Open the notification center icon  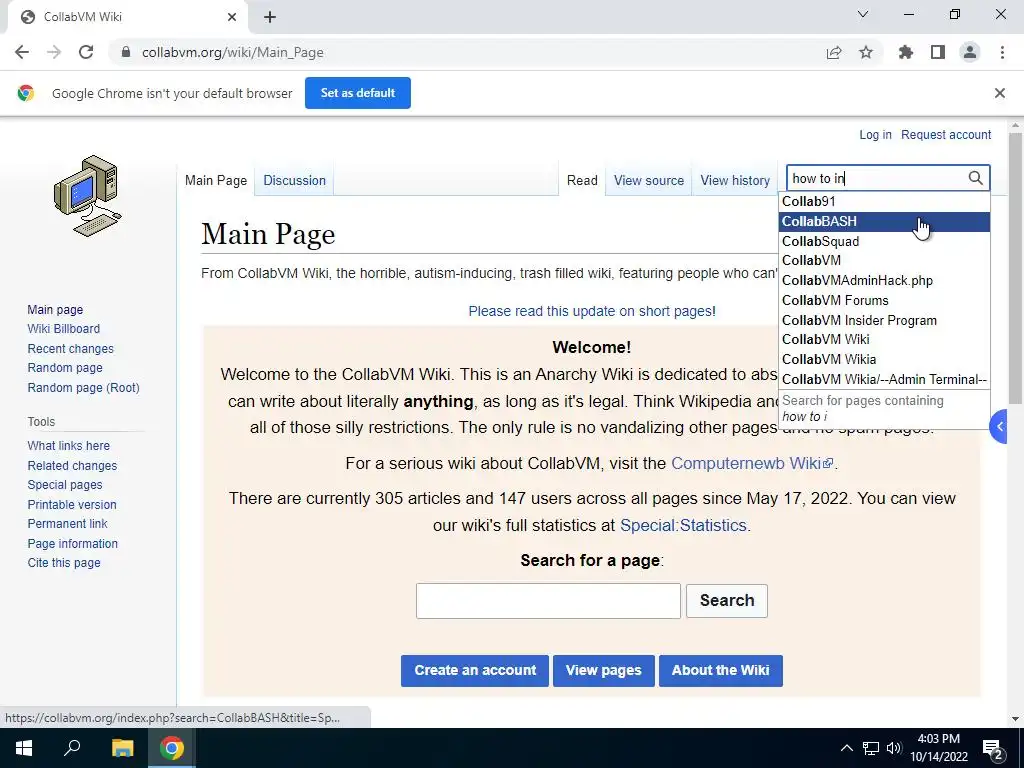(x=993, y=748)
